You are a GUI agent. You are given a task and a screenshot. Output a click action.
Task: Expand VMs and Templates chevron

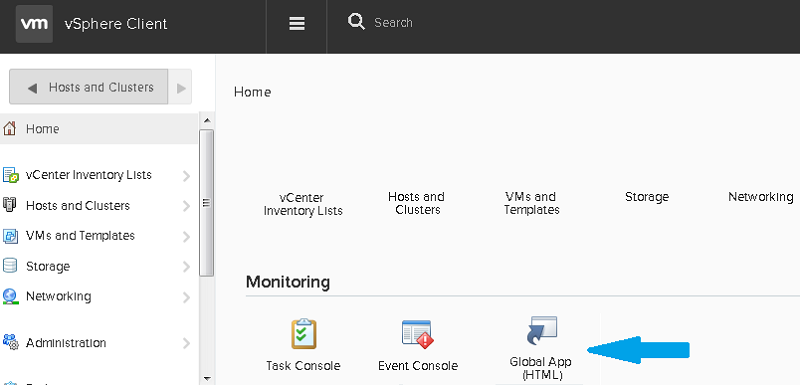[186, 237]
